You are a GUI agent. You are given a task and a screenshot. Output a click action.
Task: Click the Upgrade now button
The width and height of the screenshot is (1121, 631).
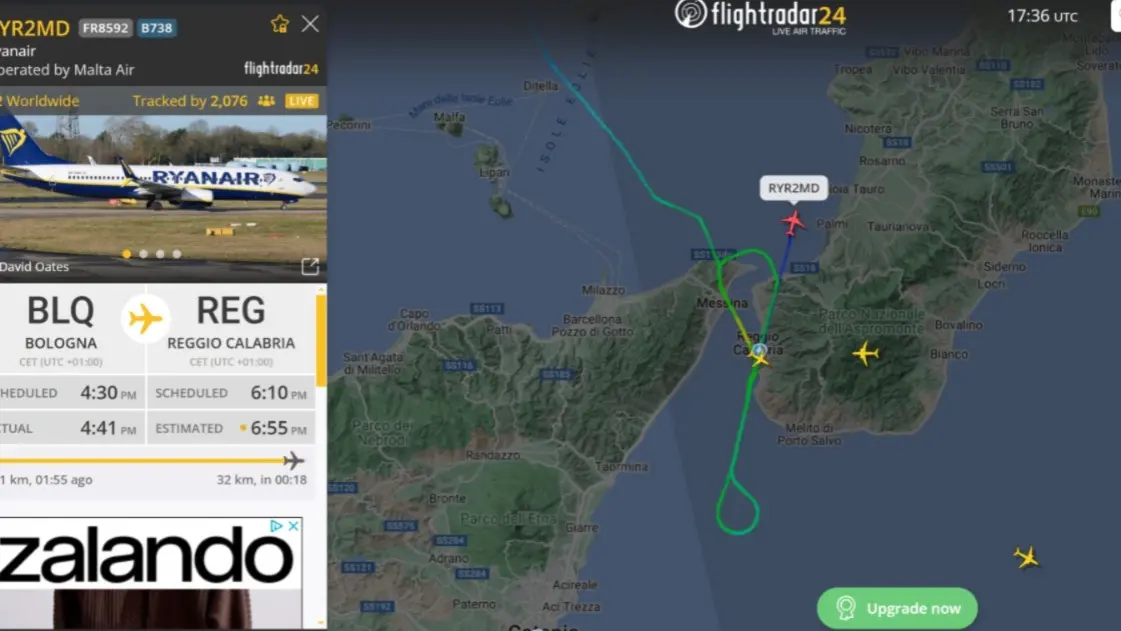click(897, 608)
